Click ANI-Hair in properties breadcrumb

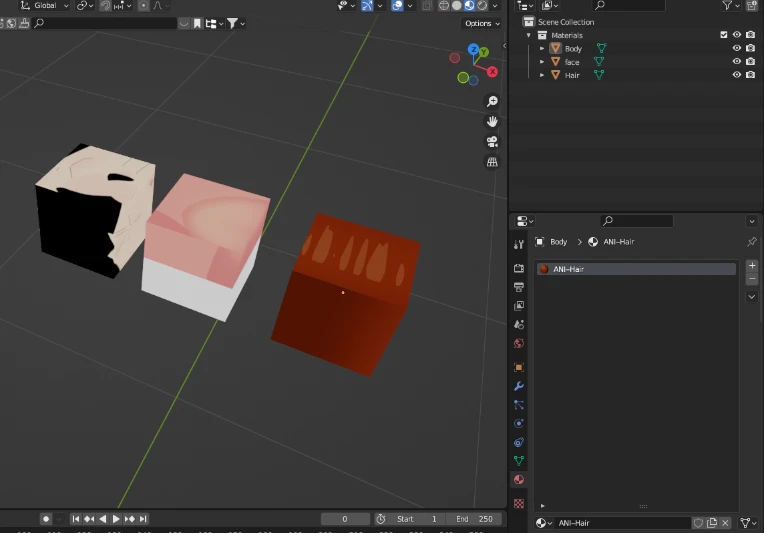coord(619,242)
